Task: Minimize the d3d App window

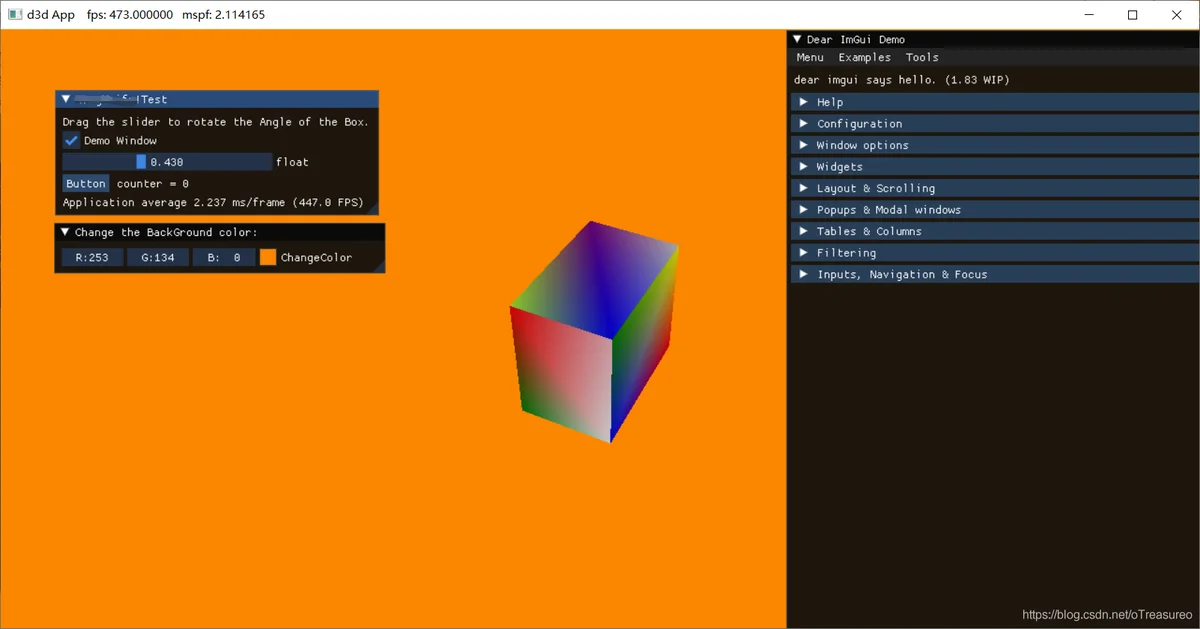Action: [x=1087, y=15]
